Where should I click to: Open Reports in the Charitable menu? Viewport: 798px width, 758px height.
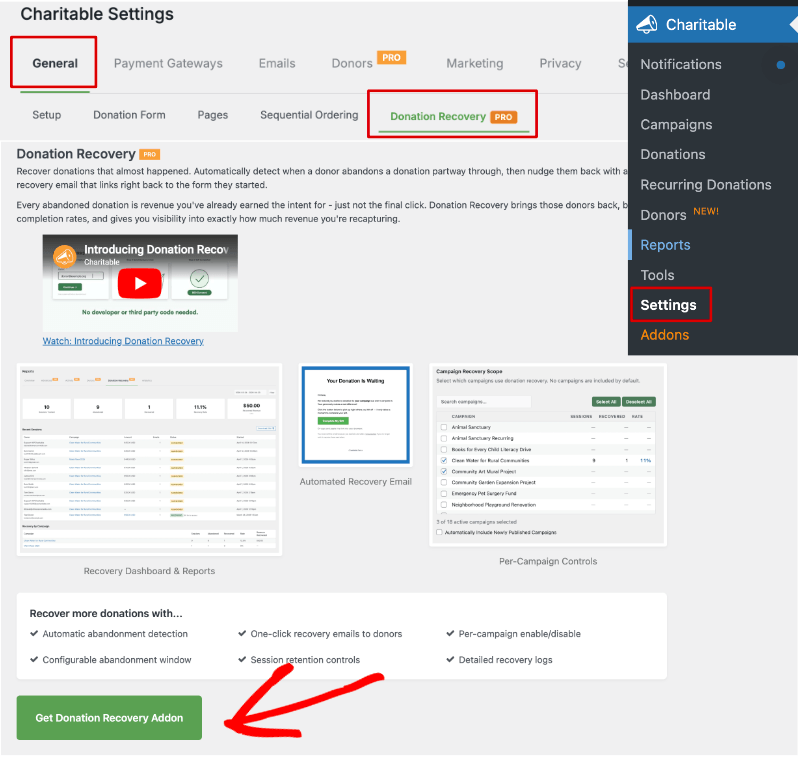pos(665,245)
